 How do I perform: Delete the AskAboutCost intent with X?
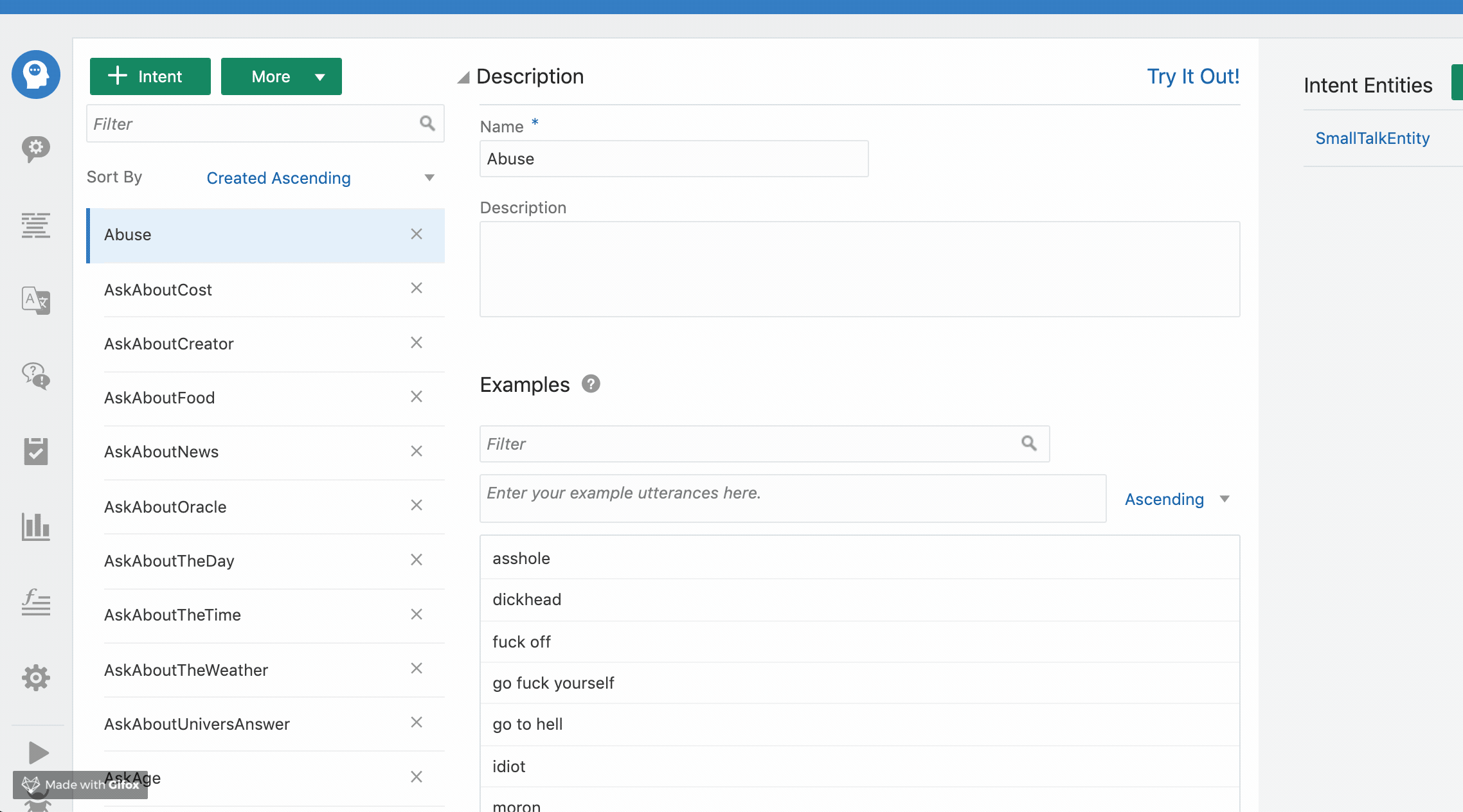pos(417,288)
